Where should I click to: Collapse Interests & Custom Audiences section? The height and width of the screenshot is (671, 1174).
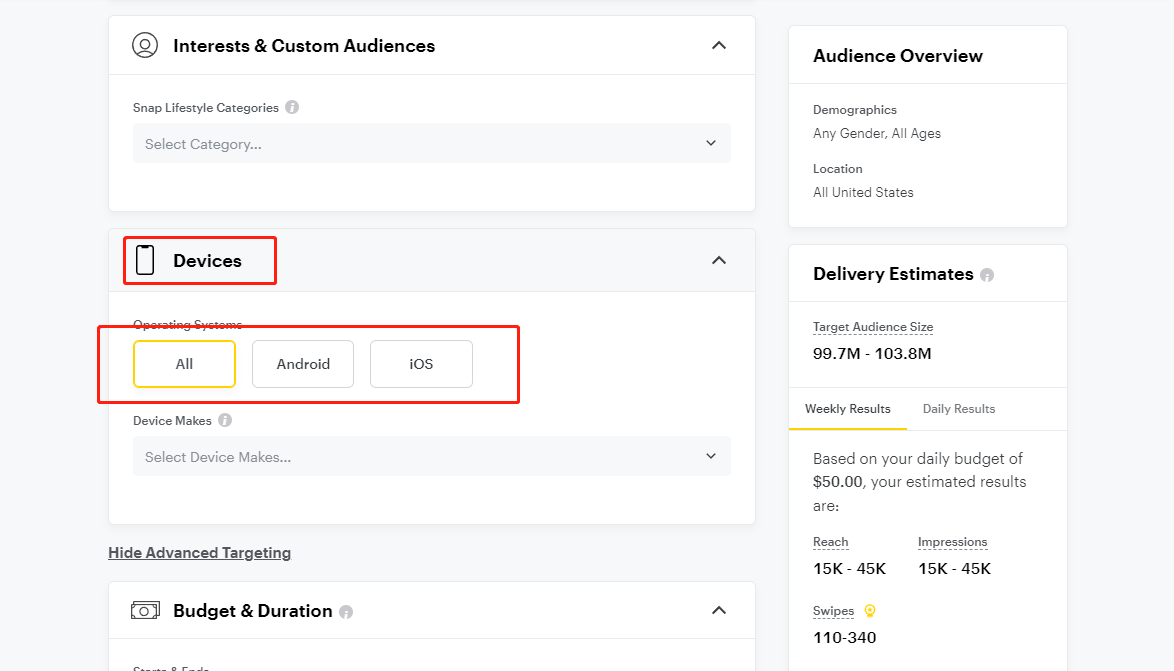pos(719,46)
